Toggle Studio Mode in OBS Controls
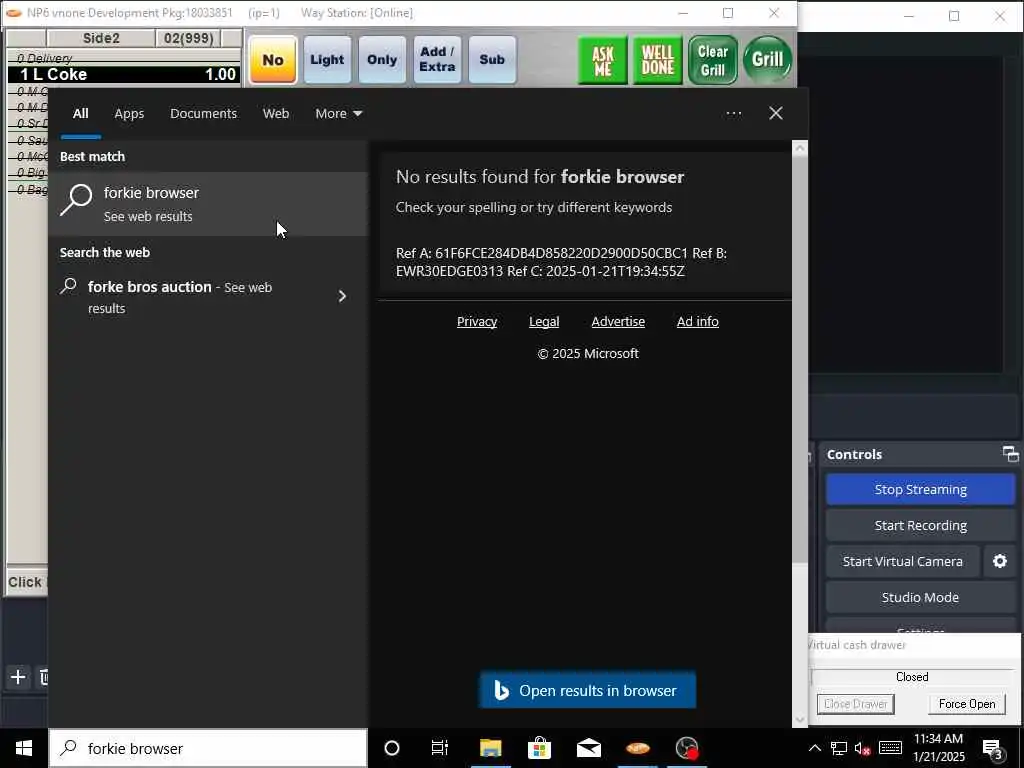The height and width of the screenshot is (768, 1024). (x=920, y=598)
